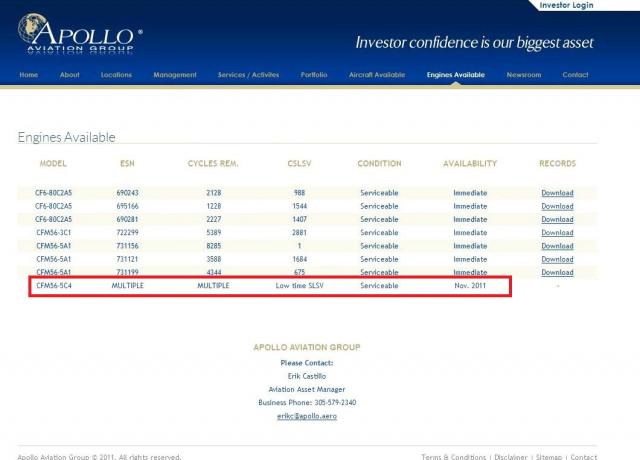The image size is (640, 460).
Task: Open Services / Activities menu item
Action: [248, 75]
